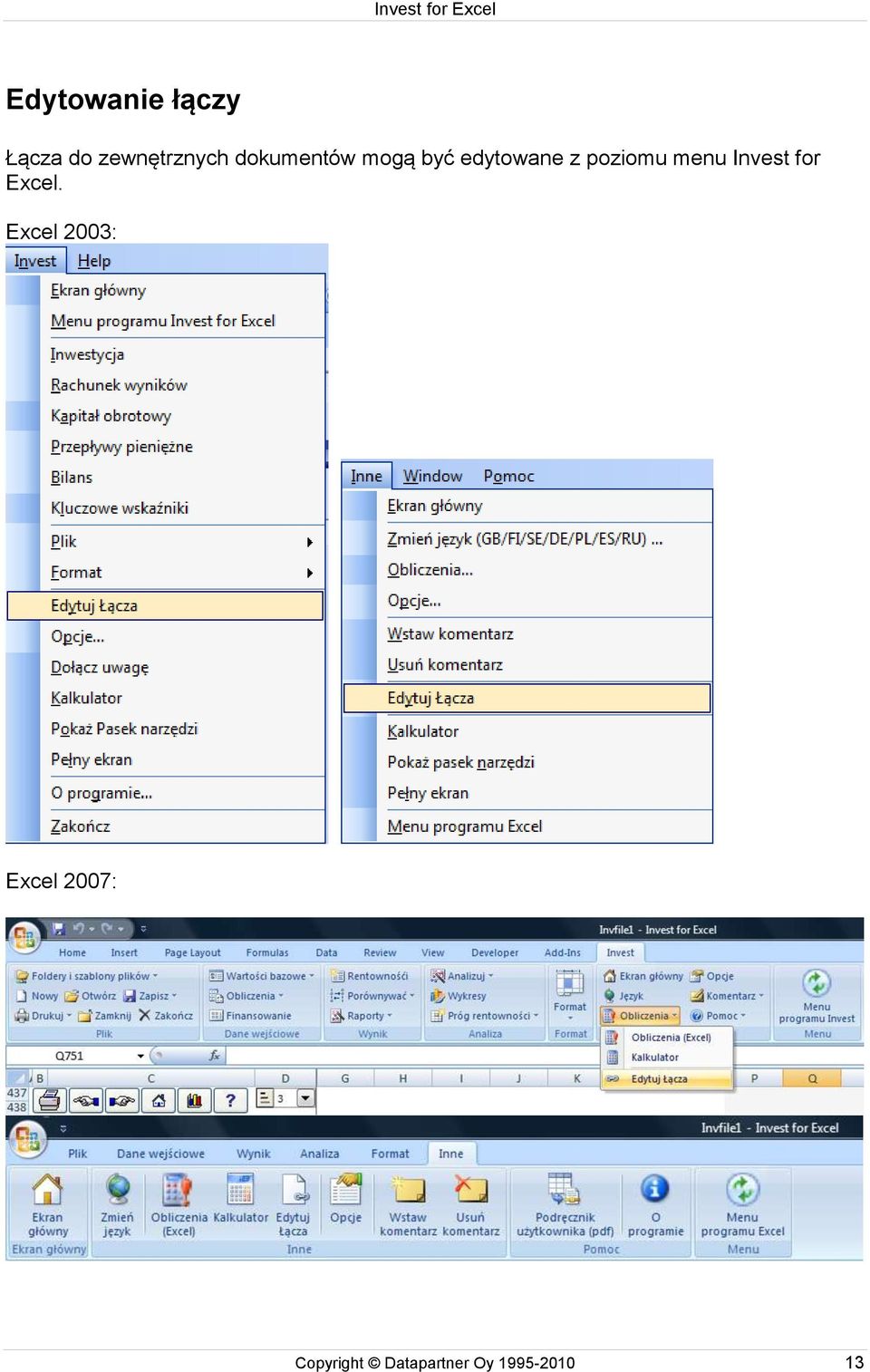Click the right-pointing hand icon

[122, 1100]
